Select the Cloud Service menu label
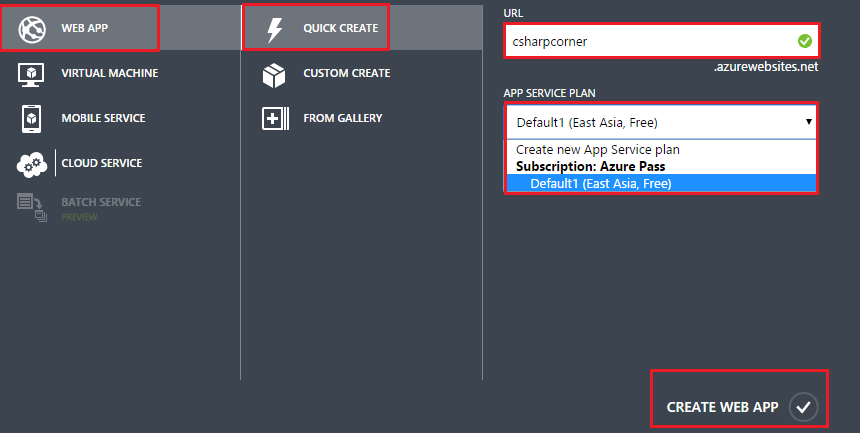Viewport: 860px width, 433px height. [x=101, y=163]
